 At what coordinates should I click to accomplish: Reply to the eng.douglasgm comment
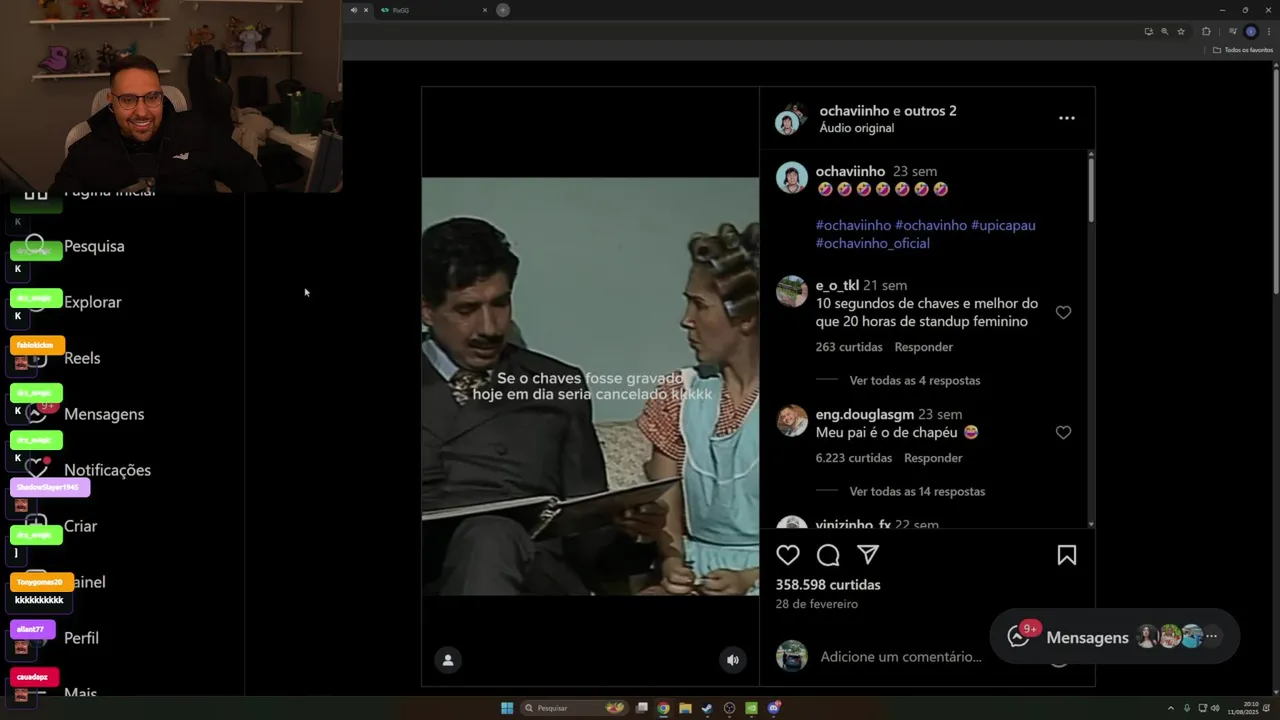pos(933,458)
